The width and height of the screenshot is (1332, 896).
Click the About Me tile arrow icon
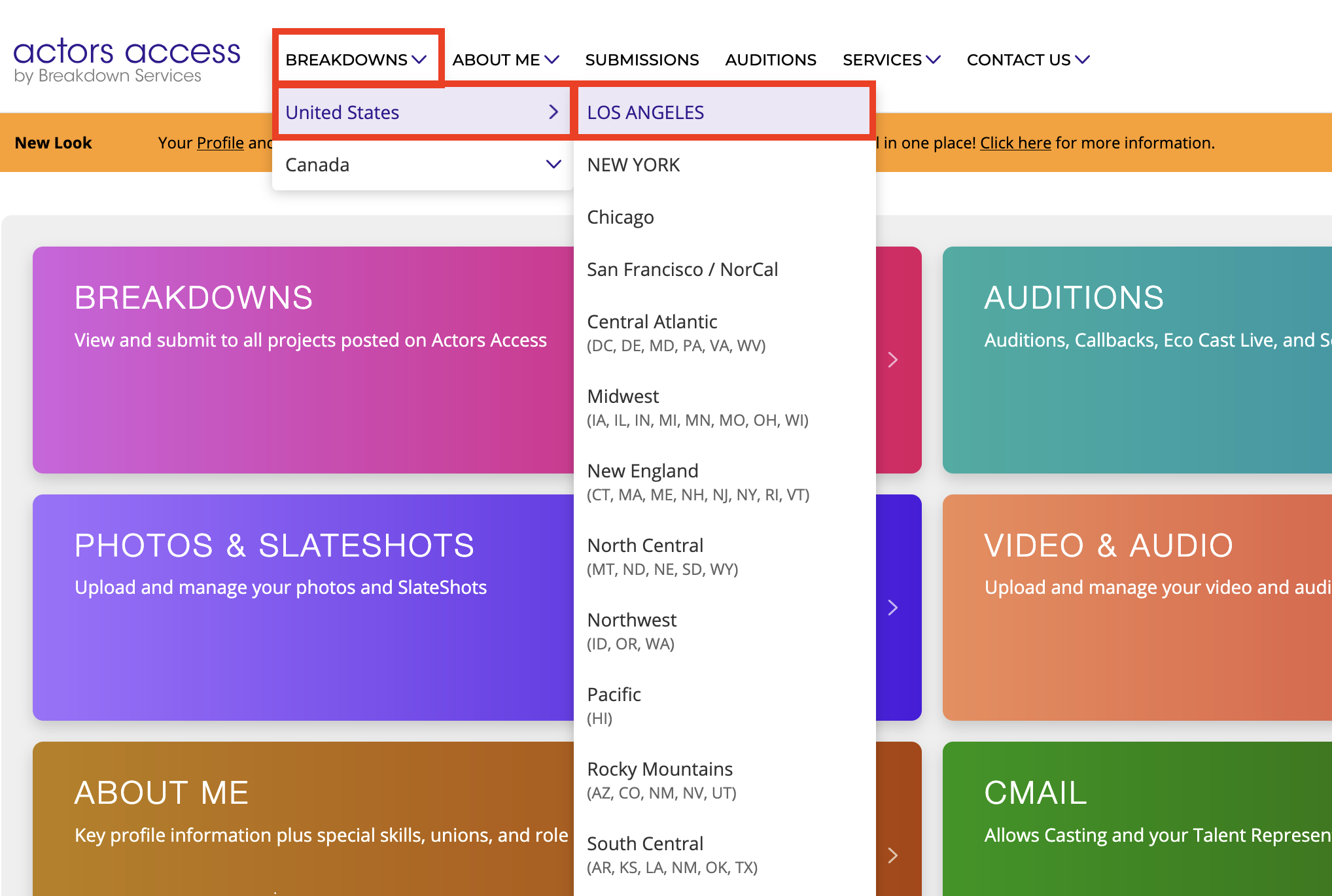coord(892,855)
